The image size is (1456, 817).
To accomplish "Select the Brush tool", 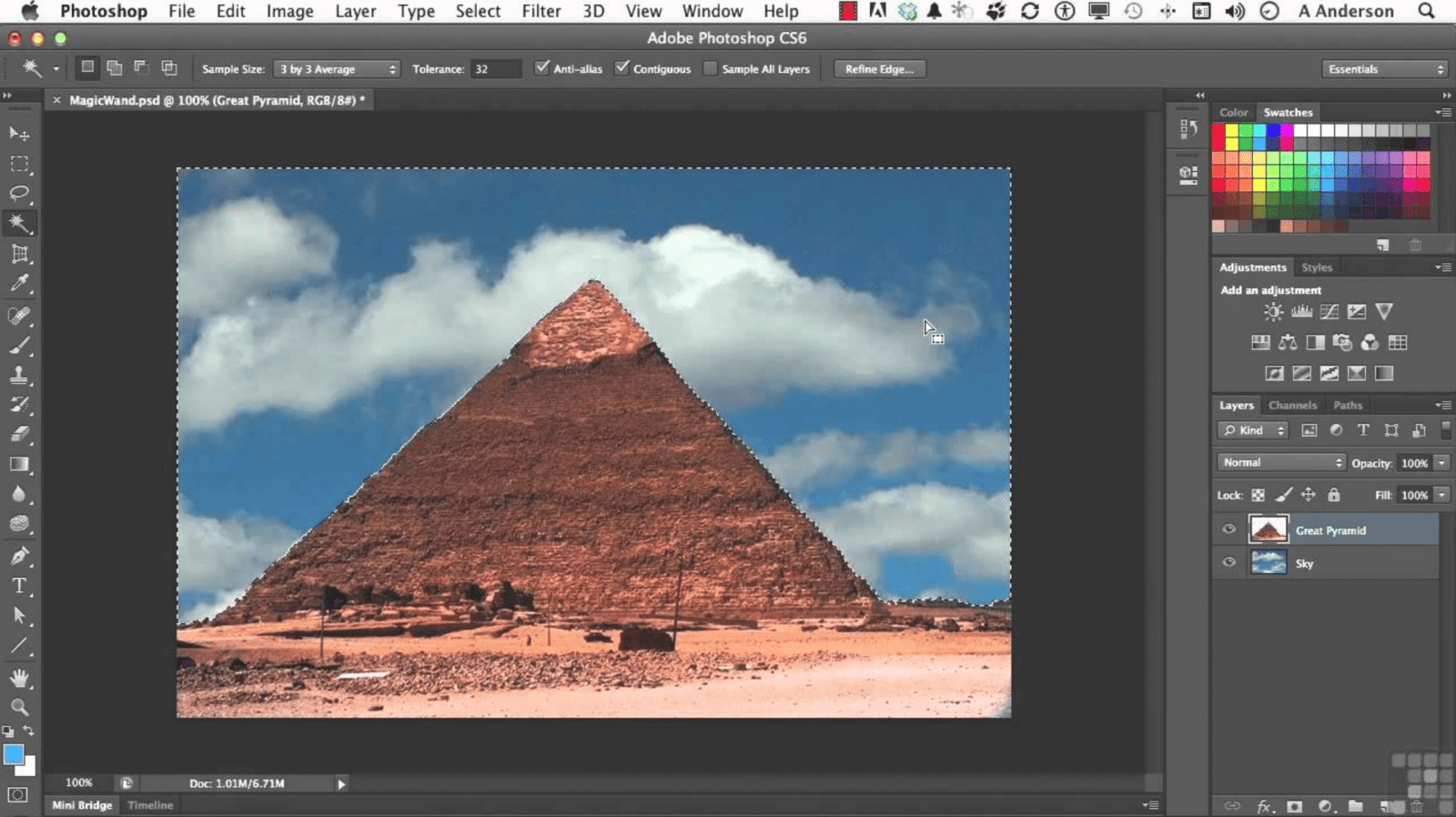I will [x=19, y=346].
